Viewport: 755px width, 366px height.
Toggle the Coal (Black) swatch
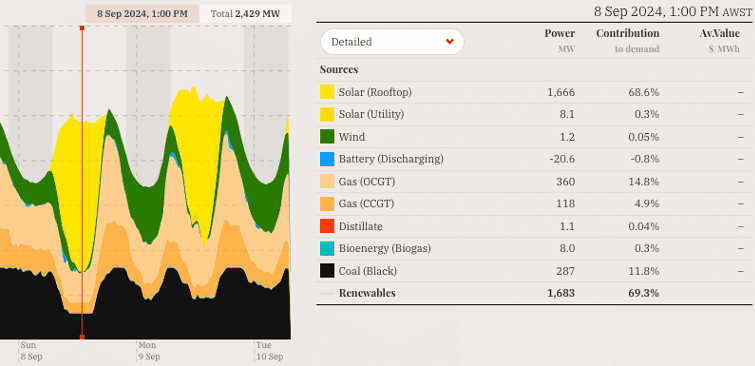pyautogui.click(x=327, y=271)
